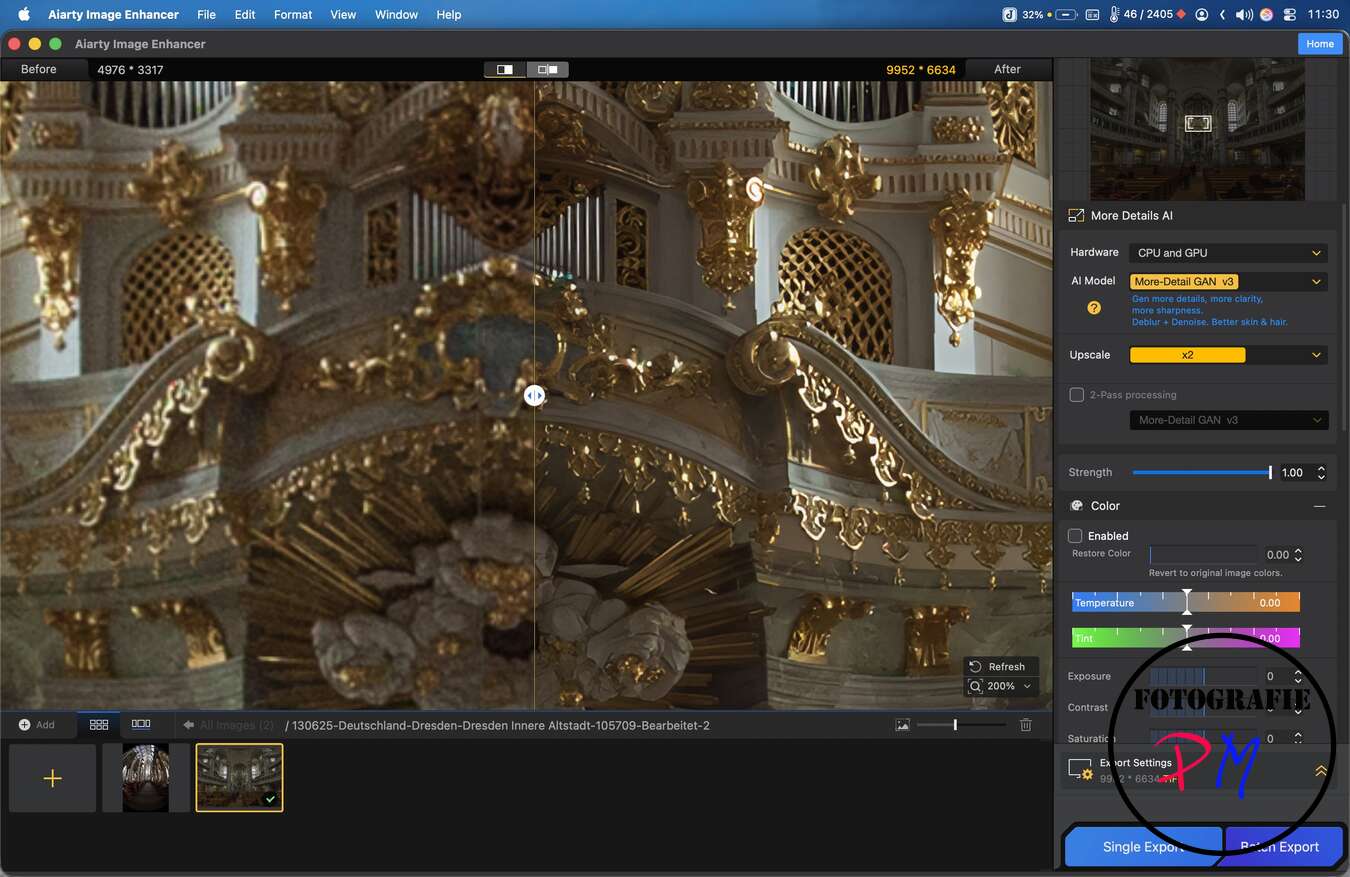Open the More Details AI panel icon
The width and height of the screenshot is (1350, 877).
[1076, 215]
